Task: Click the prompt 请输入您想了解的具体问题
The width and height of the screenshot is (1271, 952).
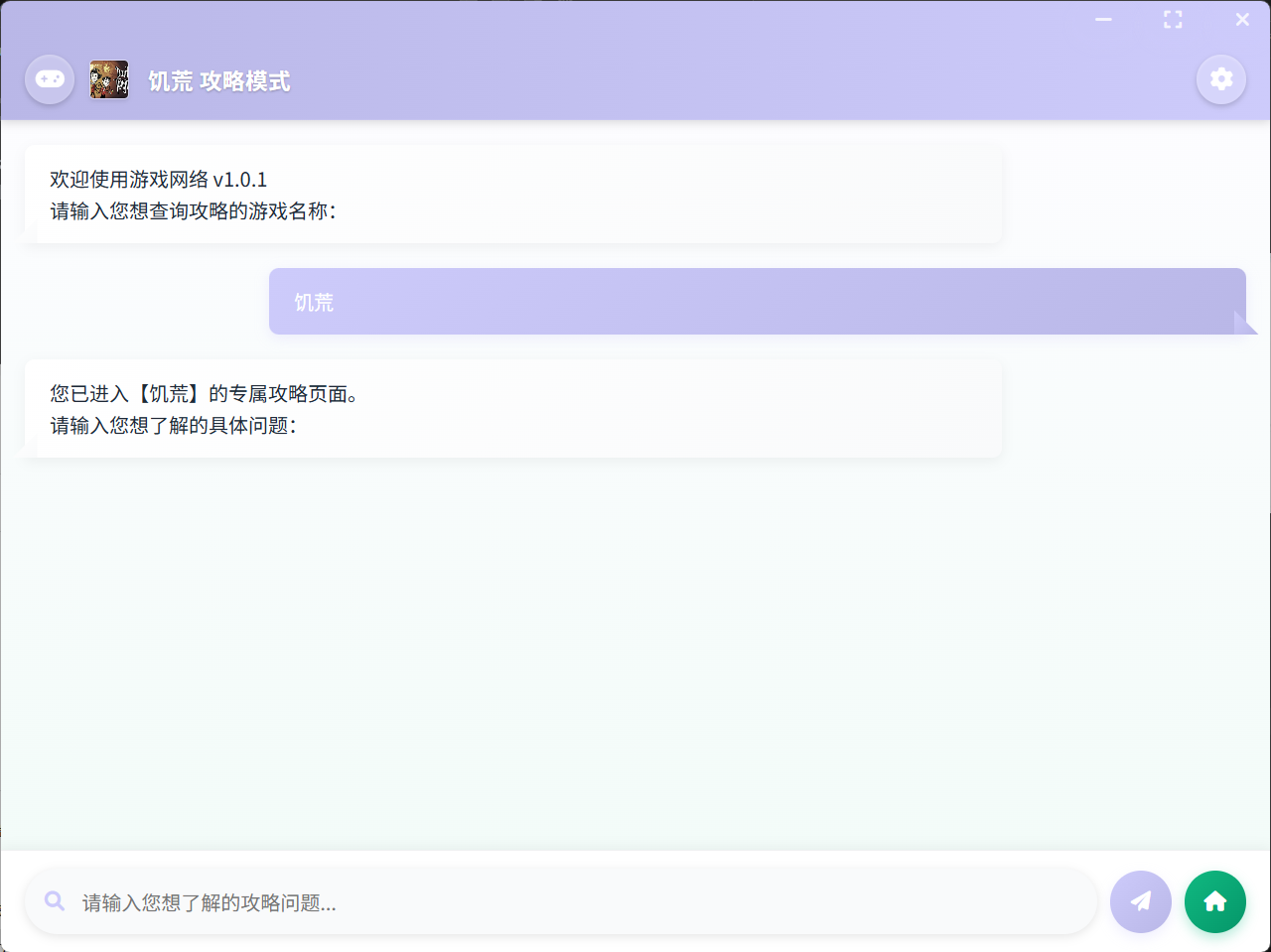Action: click(x=173, y=426)
